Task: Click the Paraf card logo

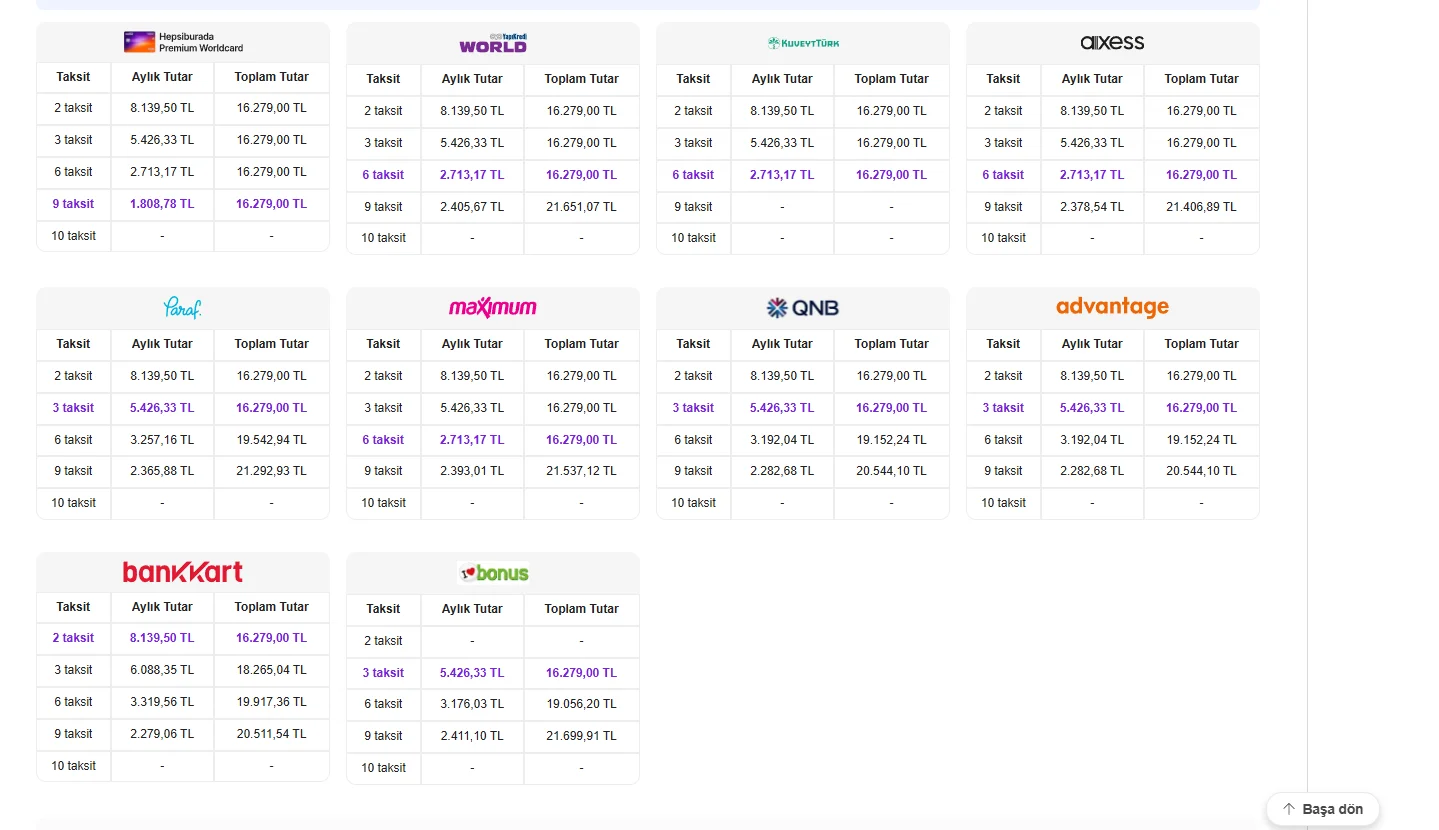Action: [183, 308]
